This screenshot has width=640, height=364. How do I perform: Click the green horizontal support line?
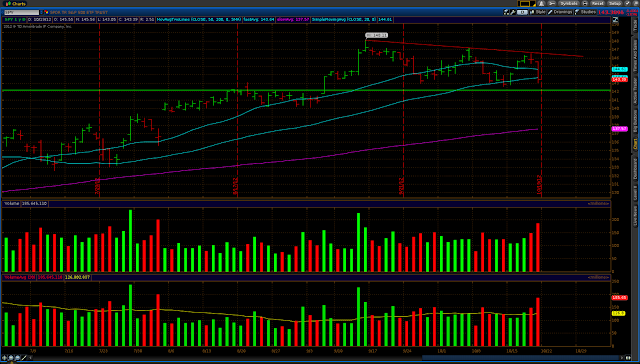306,90
